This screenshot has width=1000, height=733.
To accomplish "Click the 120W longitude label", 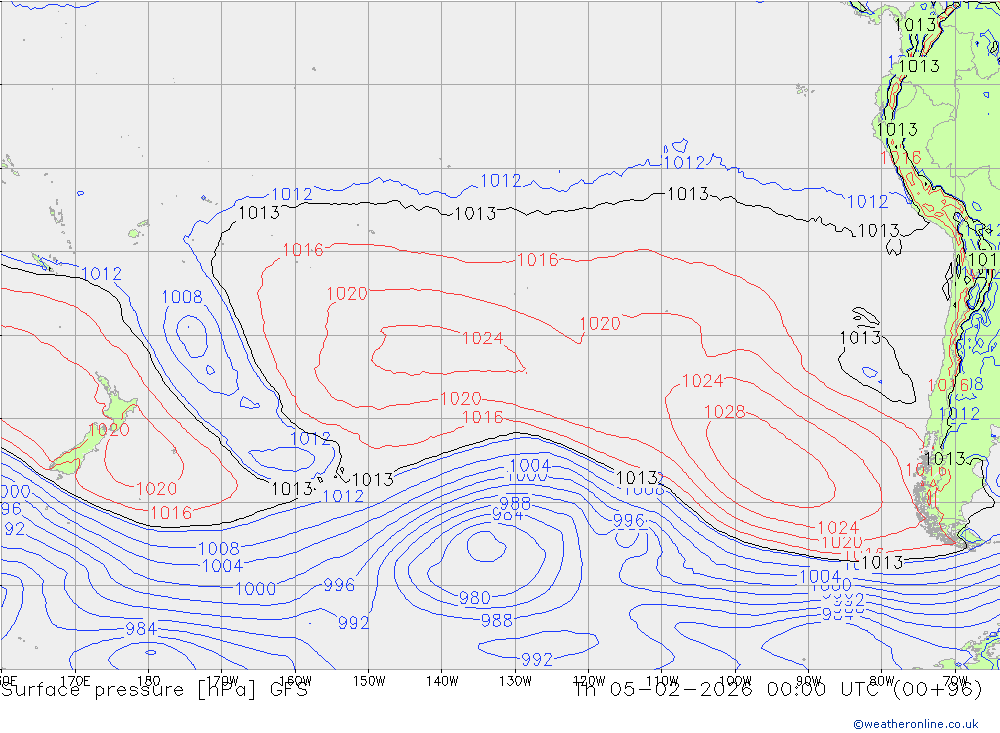I will 589,681.
